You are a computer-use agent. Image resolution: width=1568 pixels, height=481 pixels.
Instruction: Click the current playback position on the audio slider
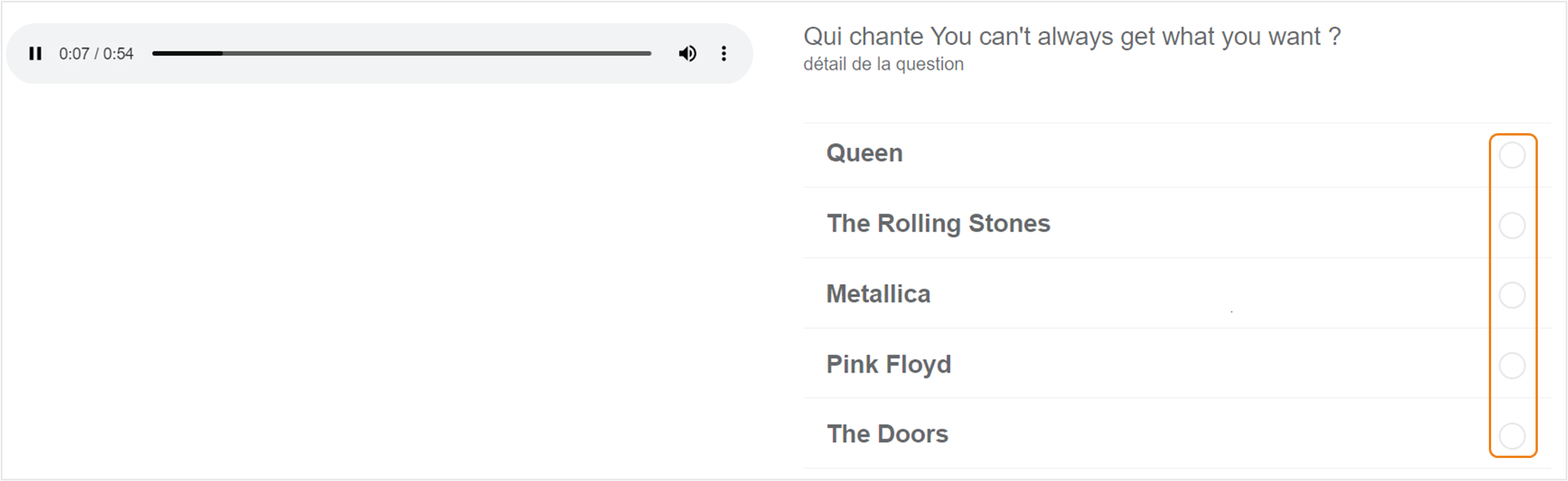(222, 54)
